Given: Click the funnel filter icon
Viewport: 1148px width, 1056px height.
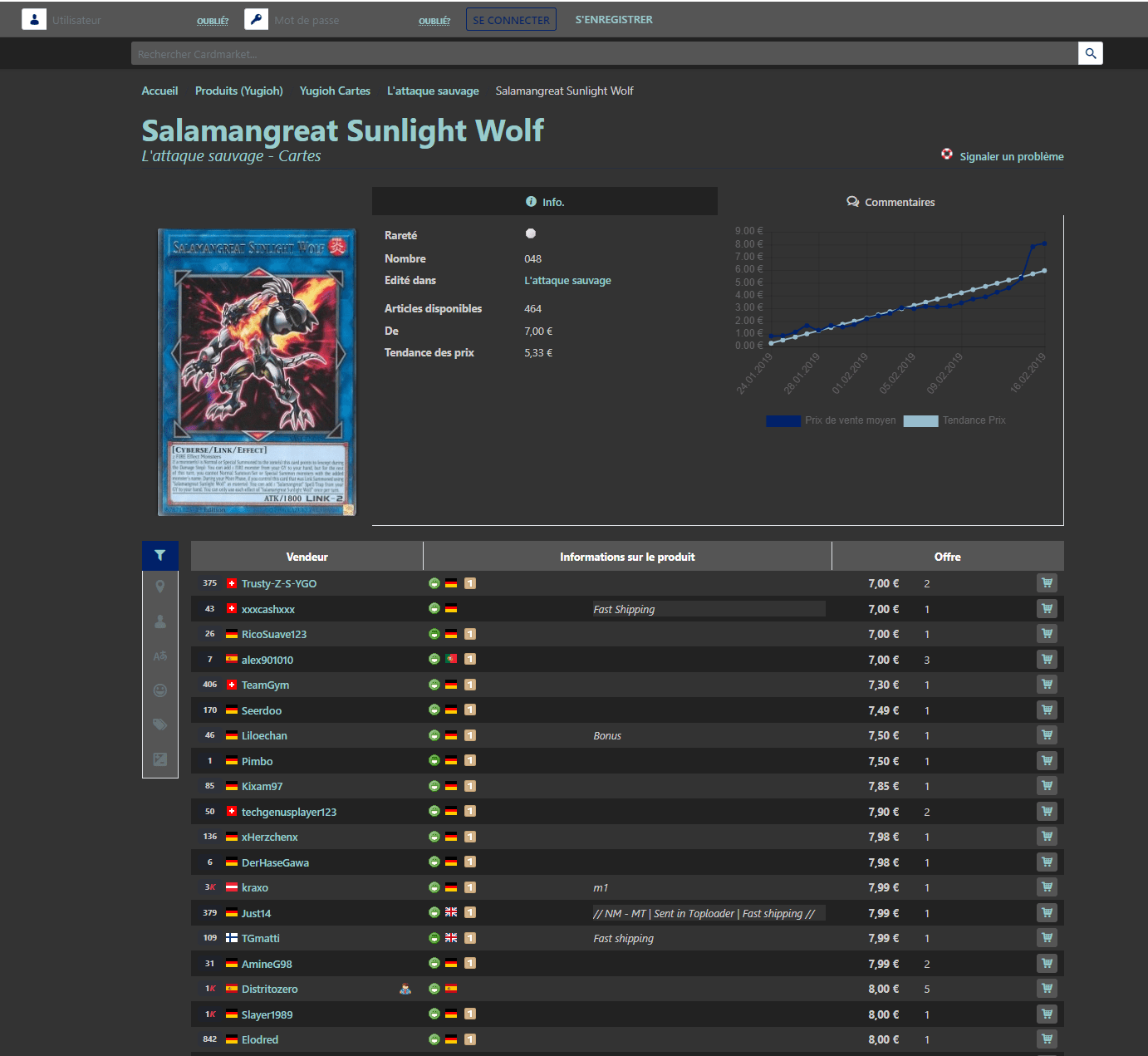Looking at the screenshot, I should pos(159,556).
